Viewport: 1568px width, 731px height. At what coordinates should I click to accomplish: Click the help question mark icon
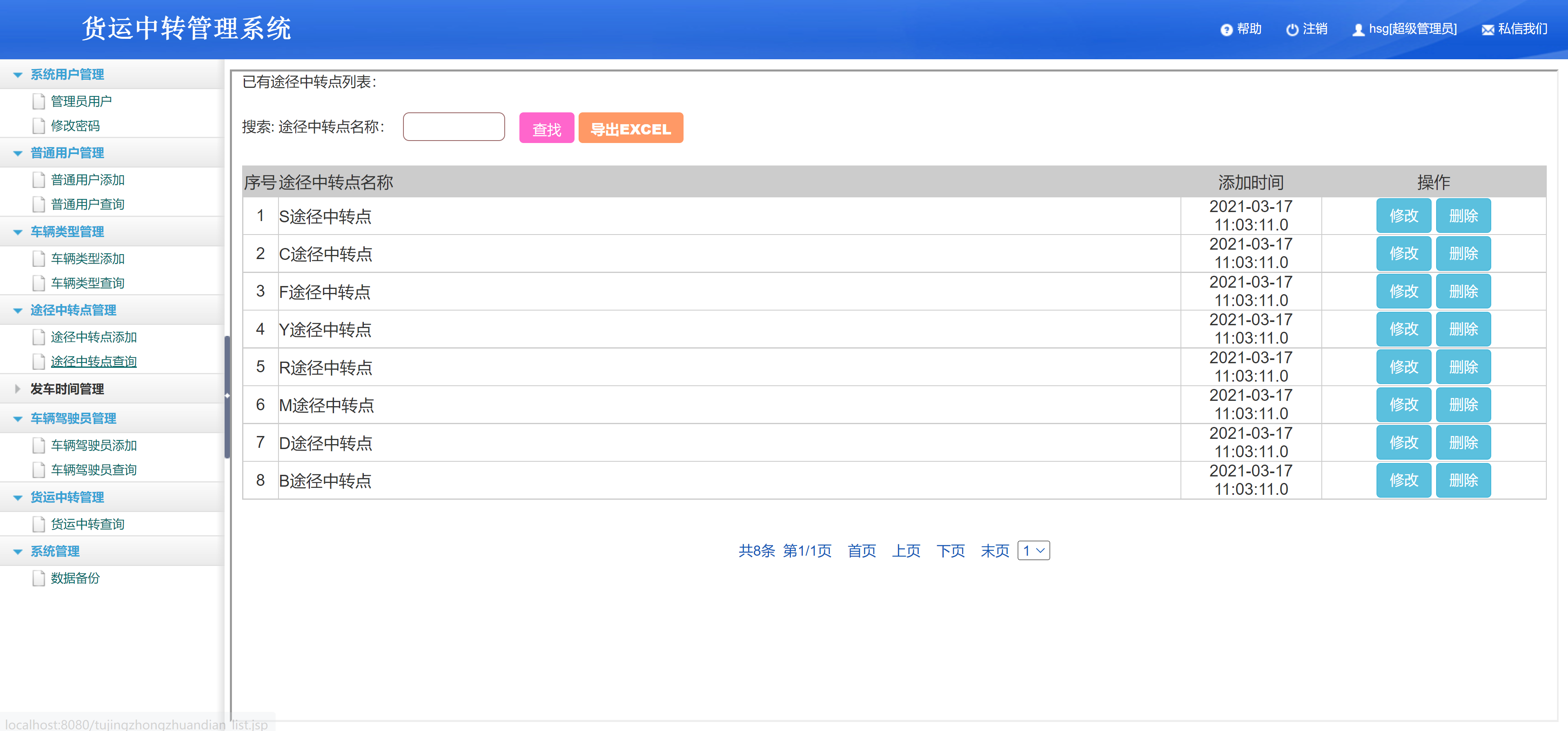click(x=1226, y=30)
